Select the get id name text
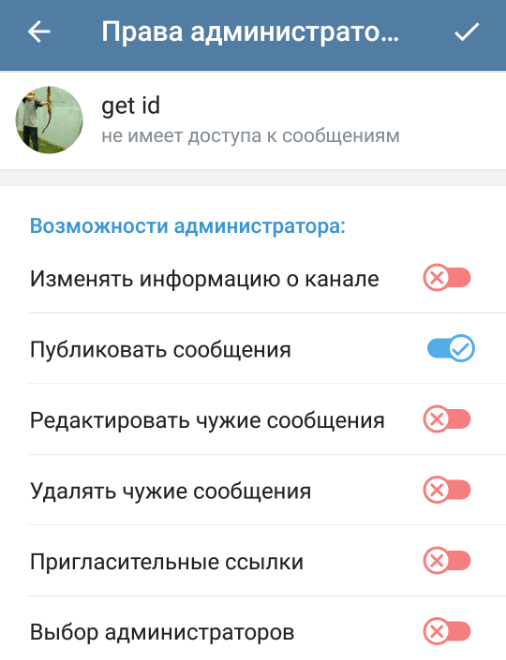The width and height of the screenshot is (506, 660). [x=130, y=105]
